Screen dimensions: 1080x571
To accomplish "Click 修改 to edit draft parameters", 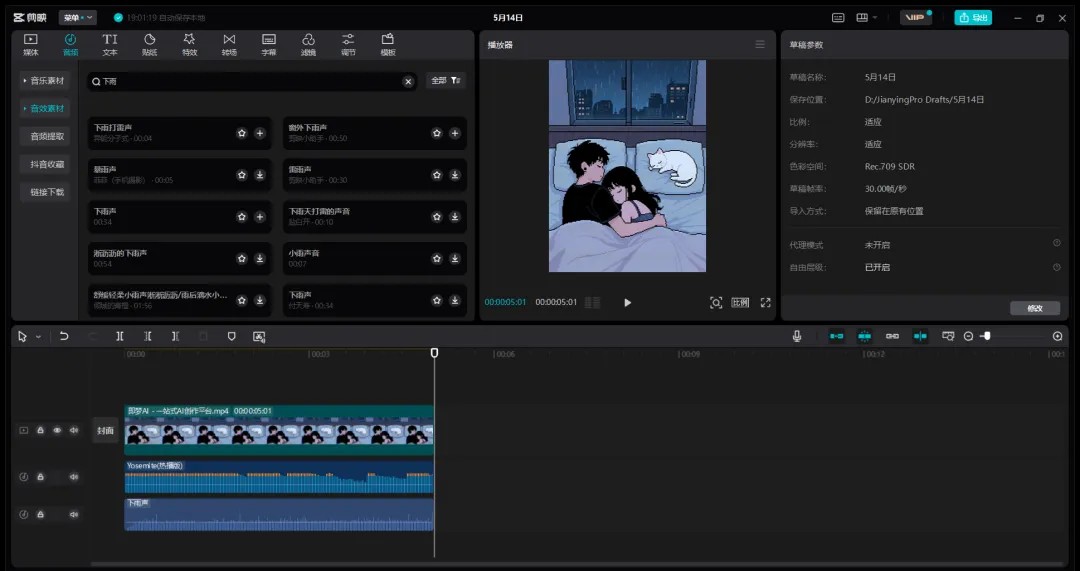I will 1035,308.
